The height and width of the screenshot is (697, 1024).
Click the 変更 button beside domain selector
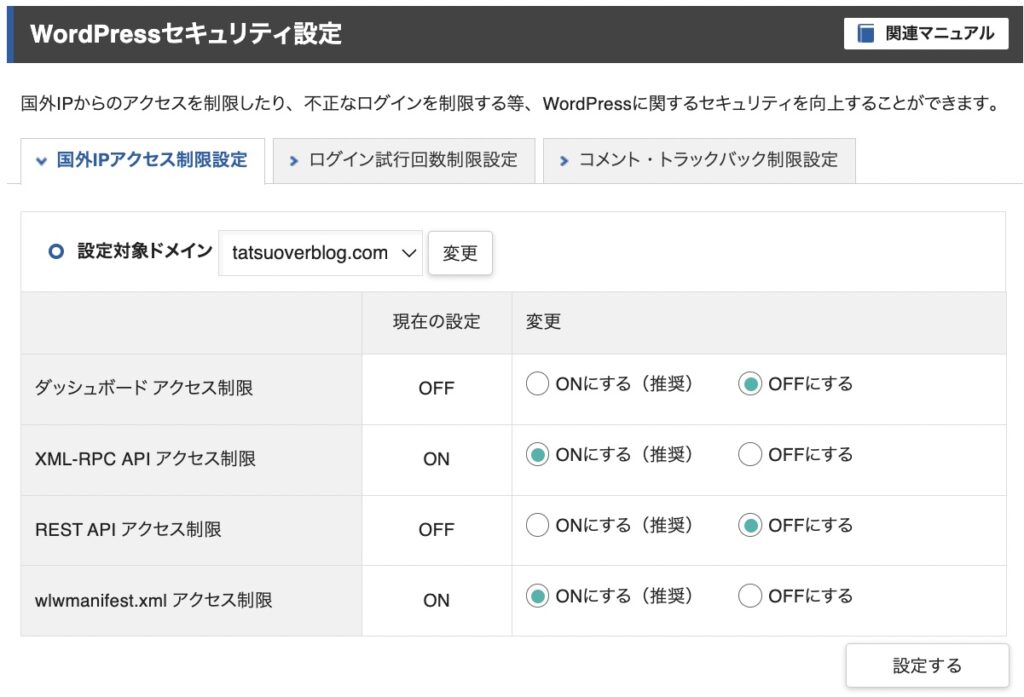460,253
